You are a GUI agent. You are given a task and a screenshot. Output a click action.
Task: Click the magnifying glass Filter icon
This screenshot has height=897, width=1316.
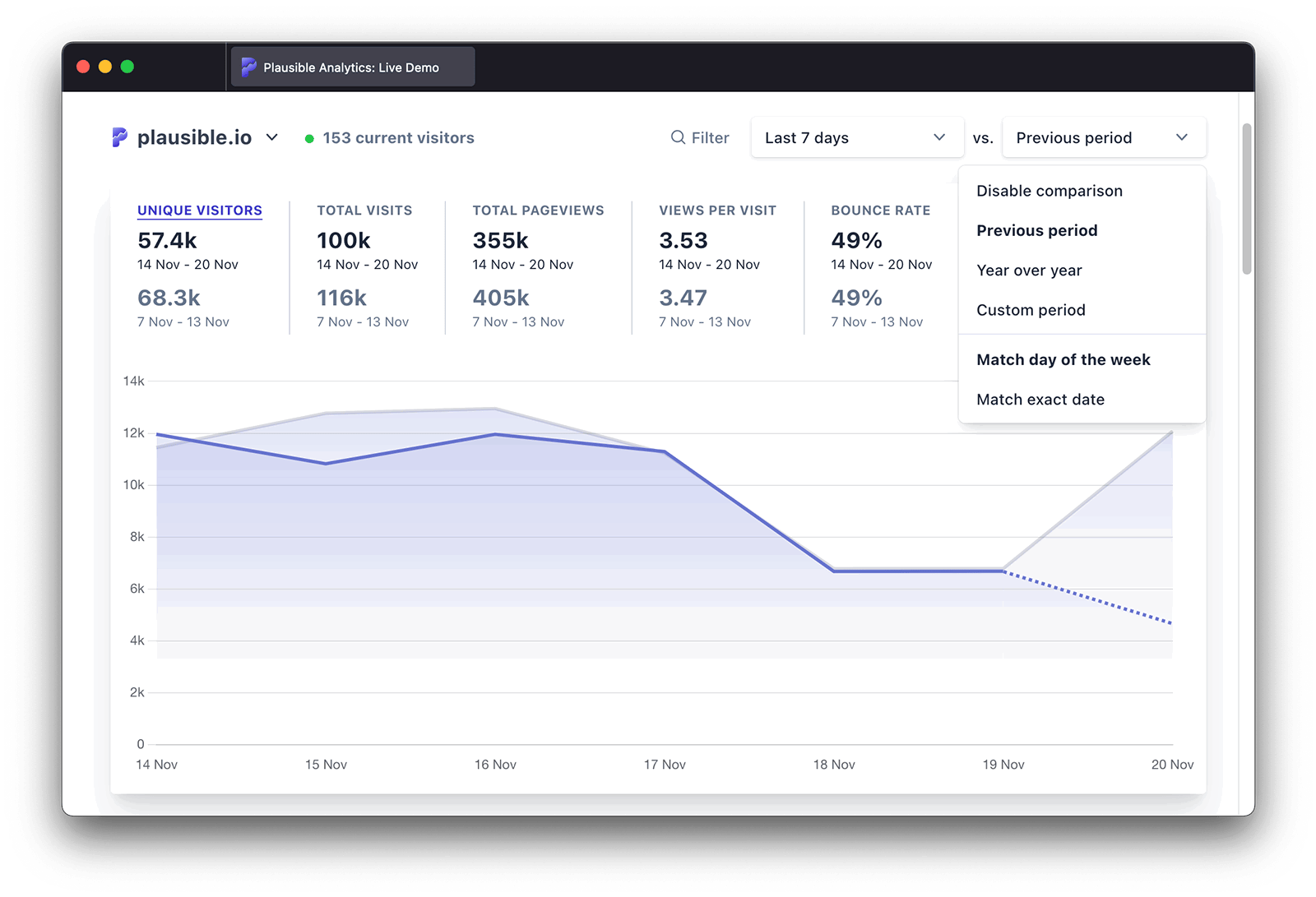pyautogui.click(x=676, y=137)
